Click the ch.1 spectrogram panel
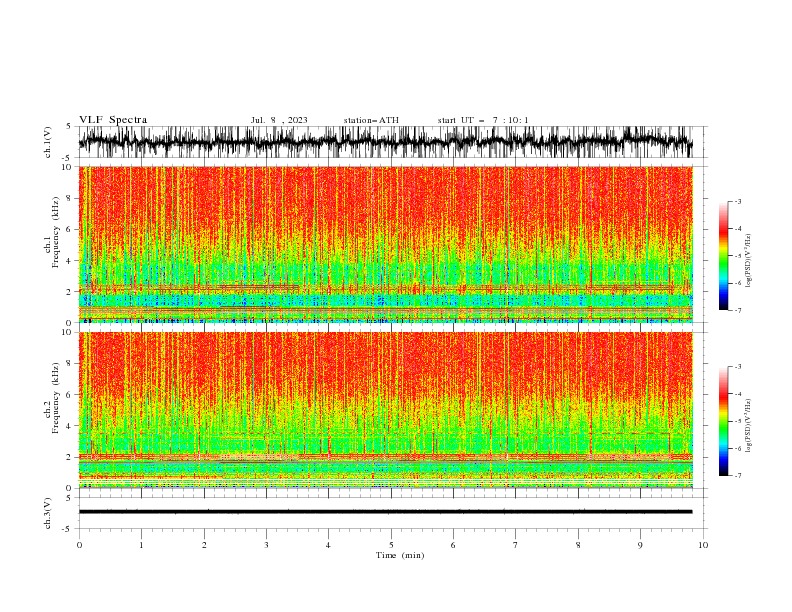This screenshot has width=792, height=612. pos(386,244)
